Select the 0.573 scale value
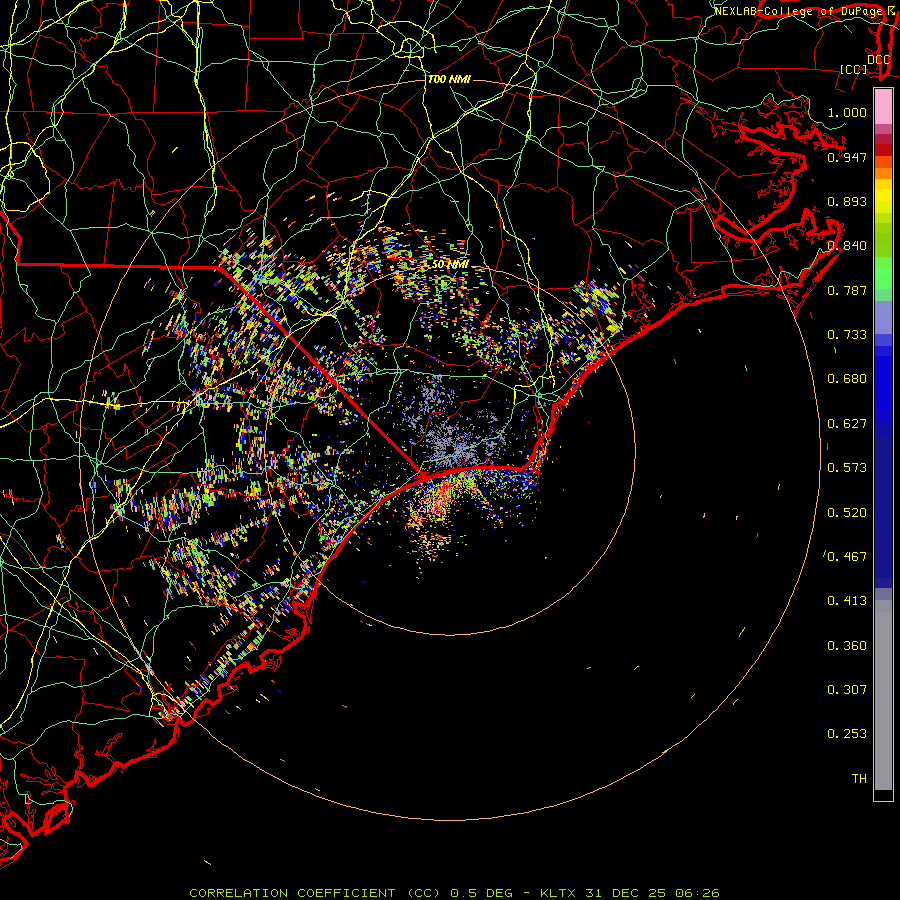 (x=847, y=468)
